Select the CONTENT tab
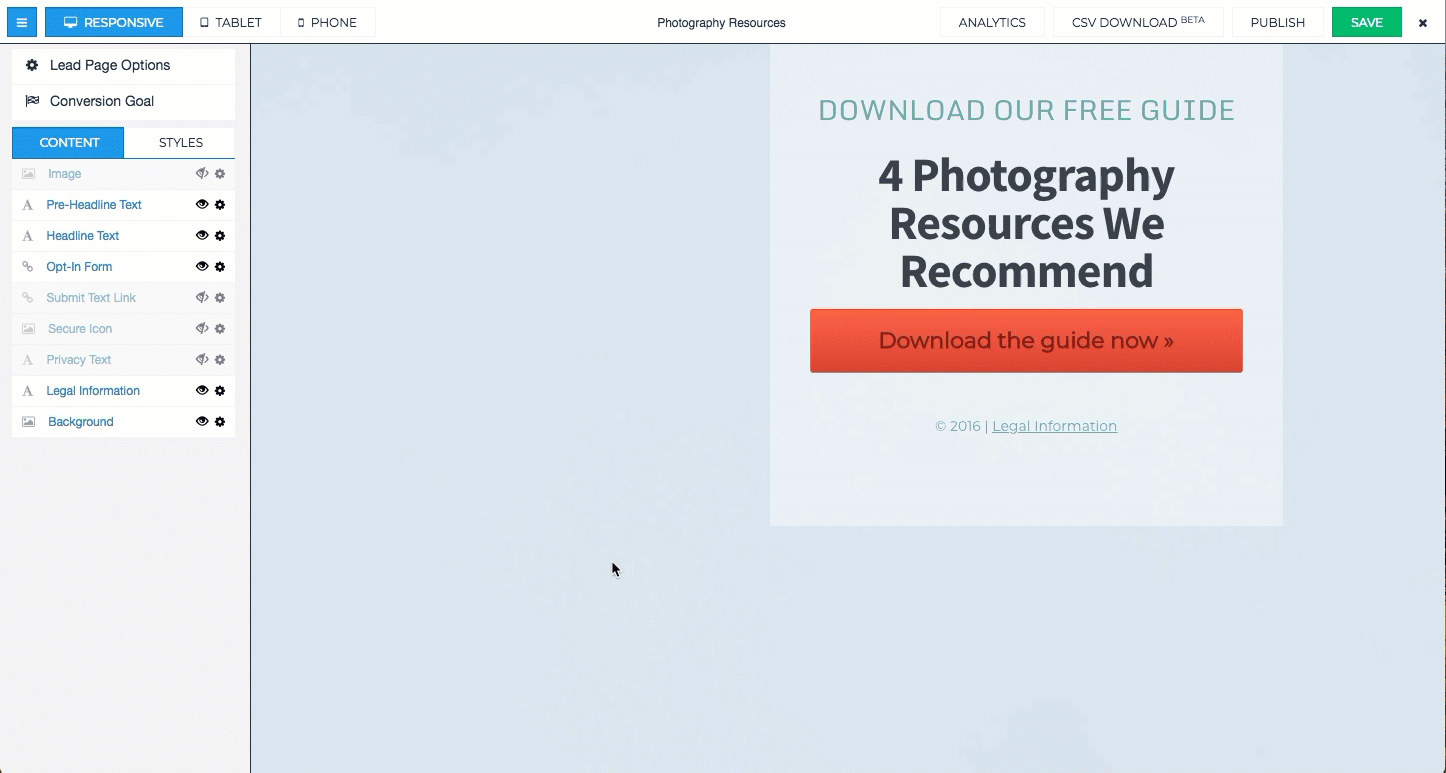The height and width of the screenshot is (773, 1446). (x=68, y=142)
